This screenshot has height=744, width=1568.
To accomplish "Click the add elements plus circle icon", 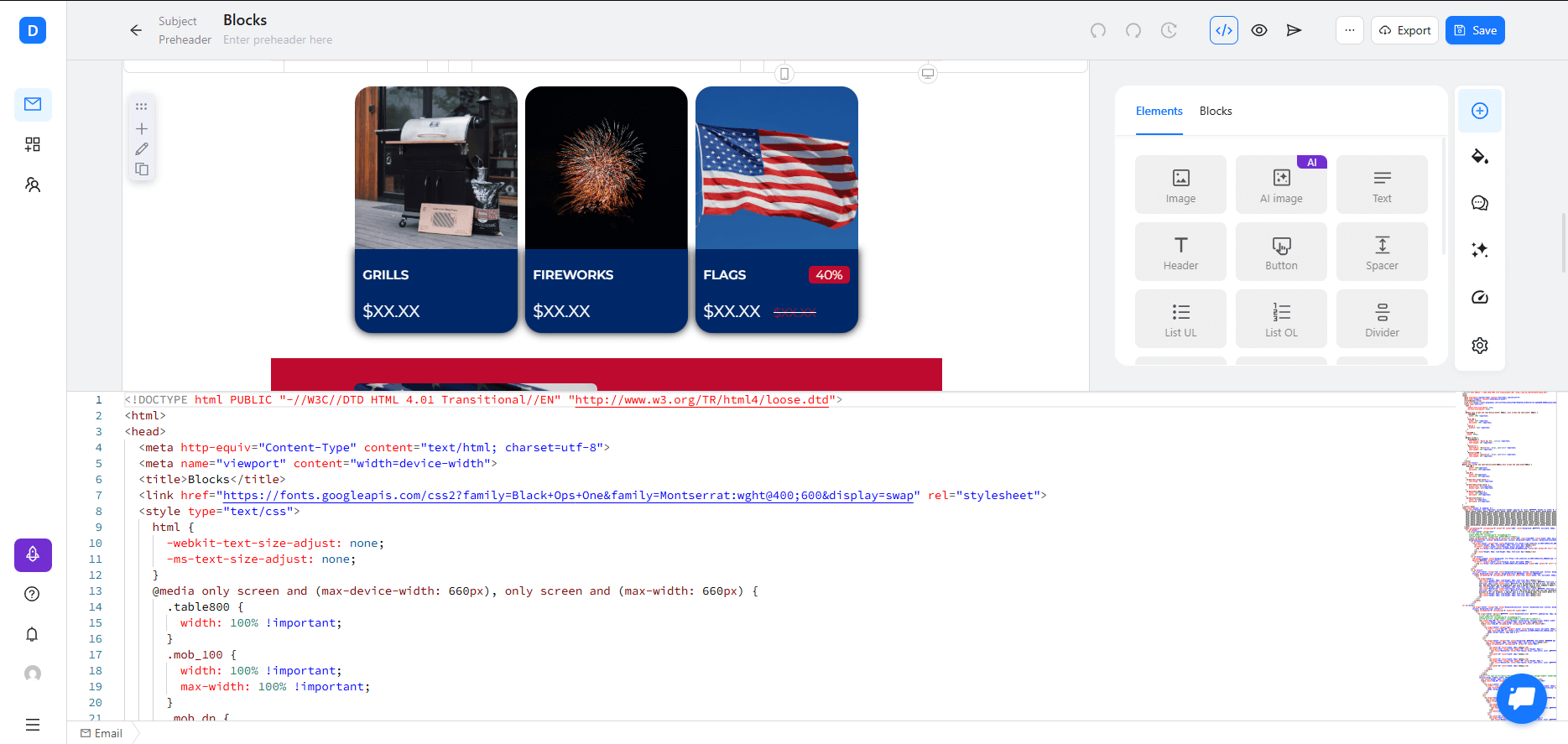I will tap(1480, 111).
